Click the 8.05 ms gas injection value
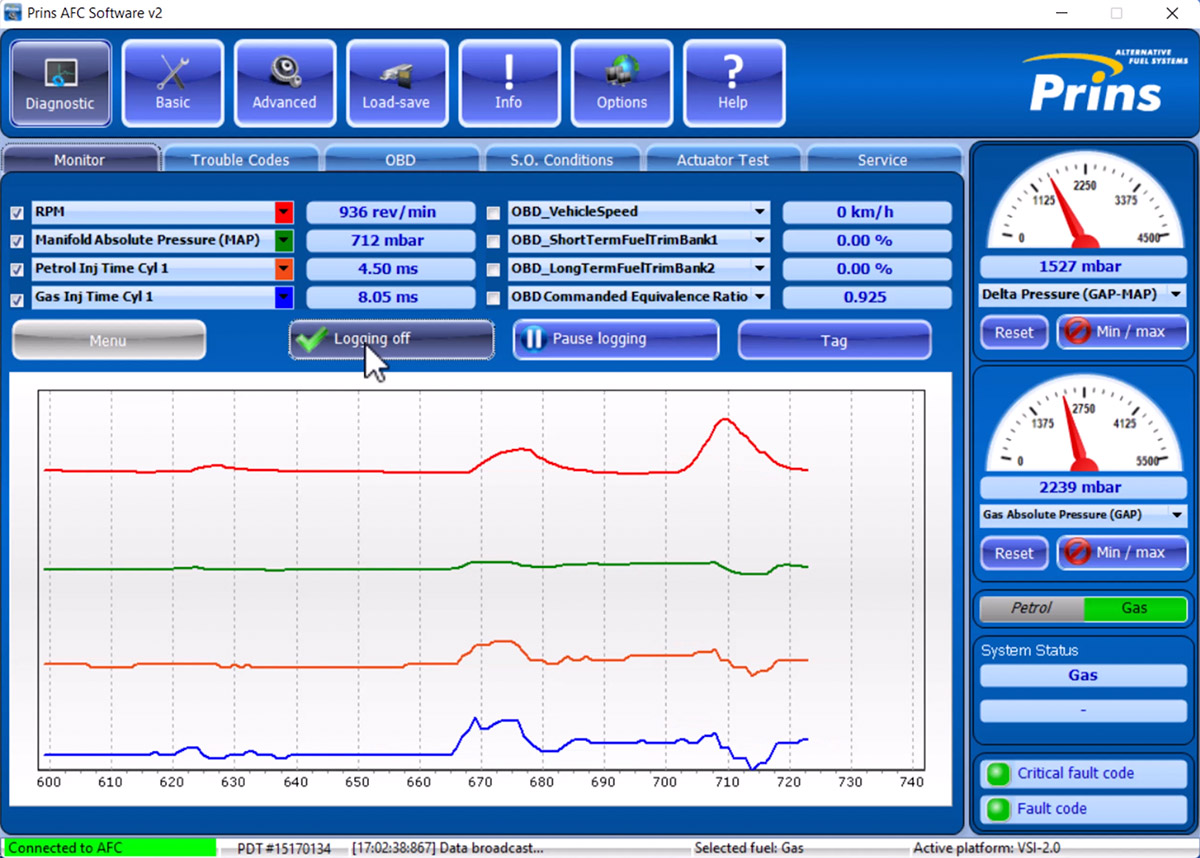Screen dimensions: 1200x858 (x=391, y=297)
